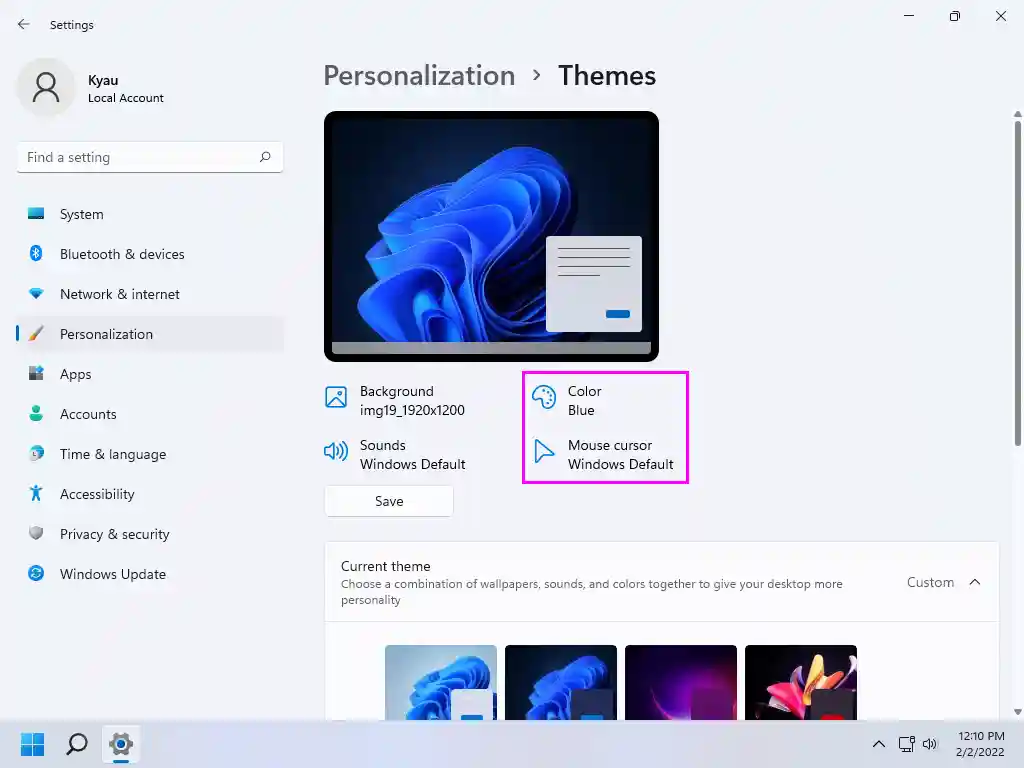
Task: Click the System monitor icon in the sidebar
Action: tap(36, 214)
